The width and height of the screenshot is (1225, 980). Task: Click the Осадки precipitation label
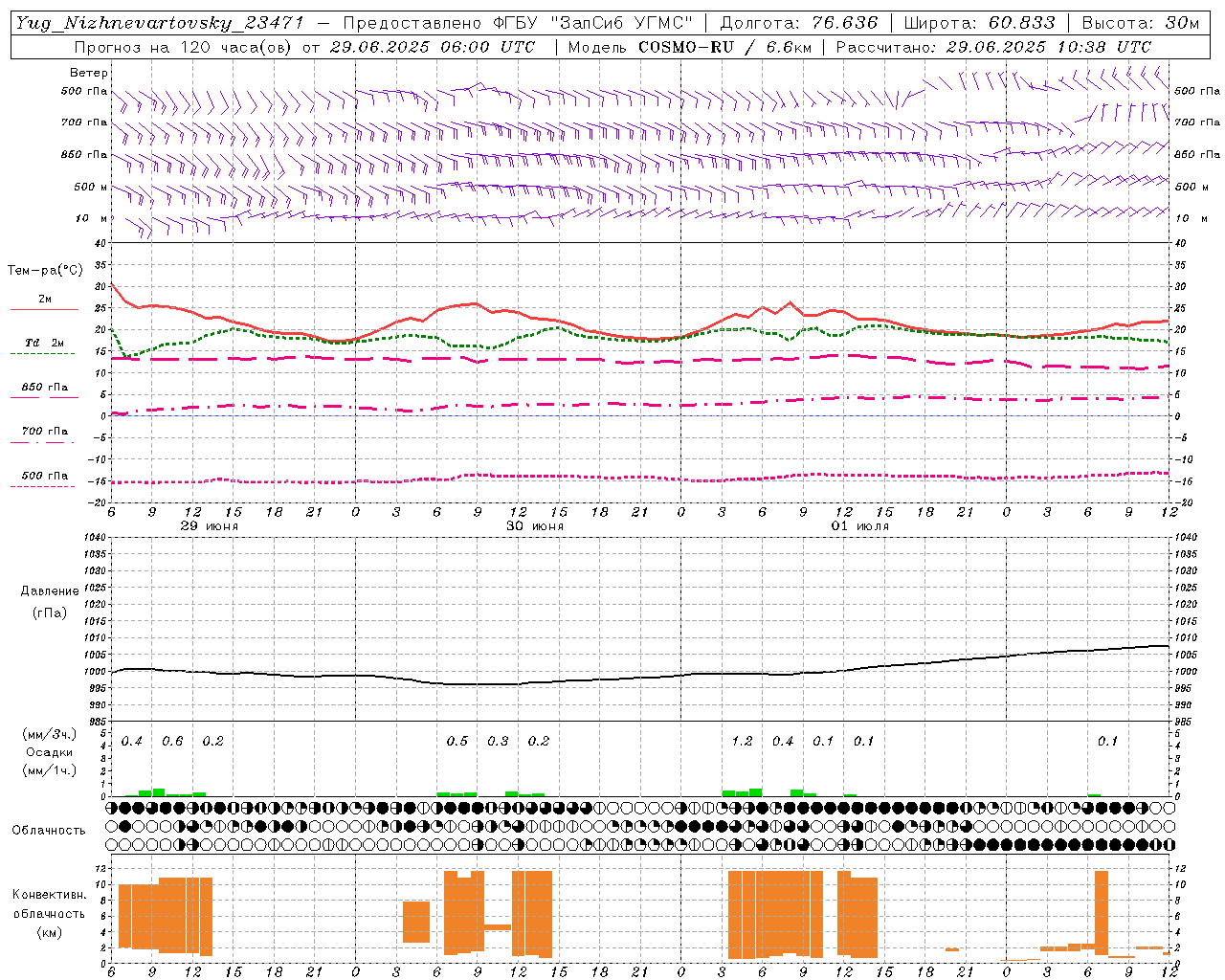coord(50,752)
